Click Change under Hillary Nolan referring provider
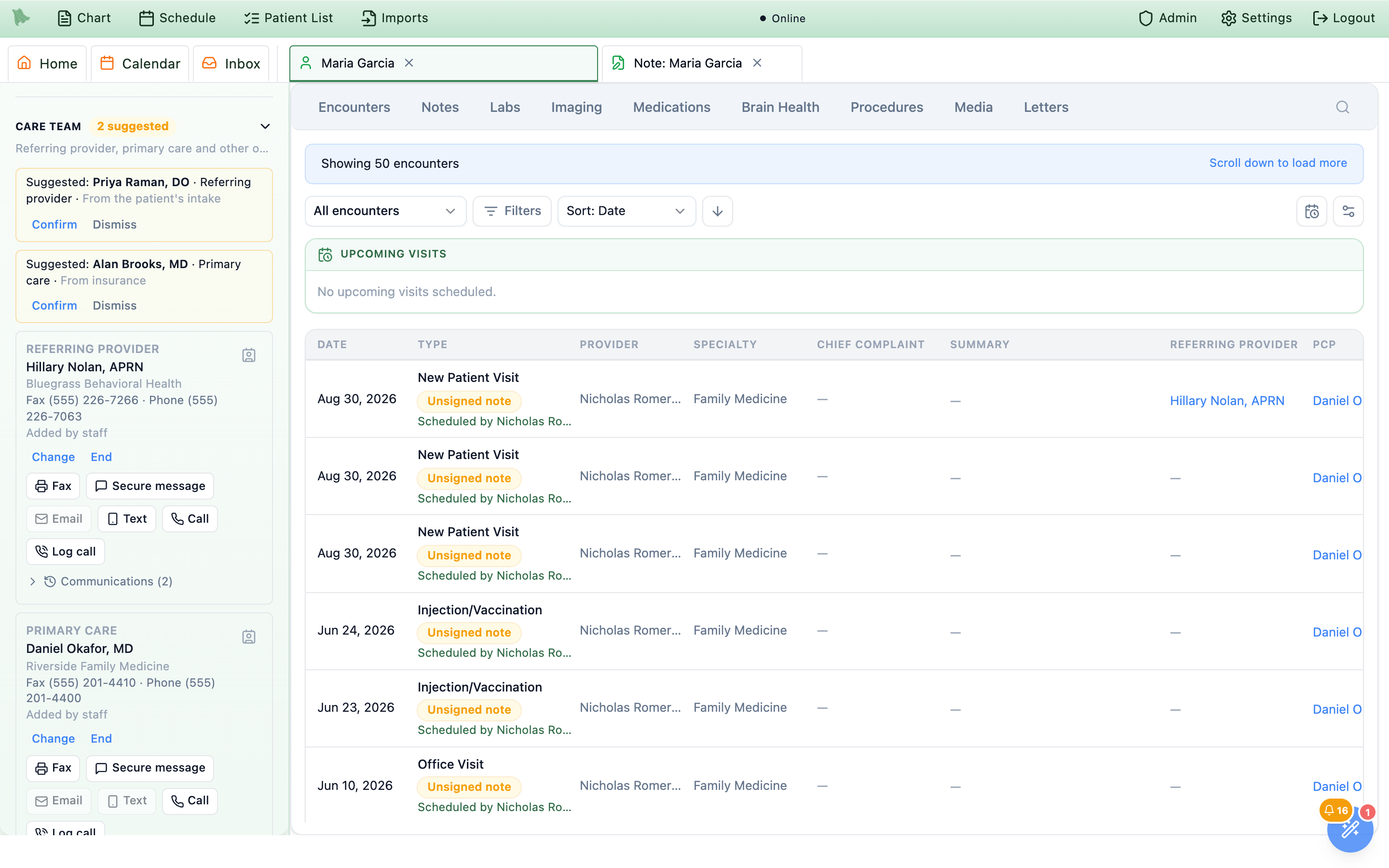1389x868 pixels. click(x=54, y=457)
